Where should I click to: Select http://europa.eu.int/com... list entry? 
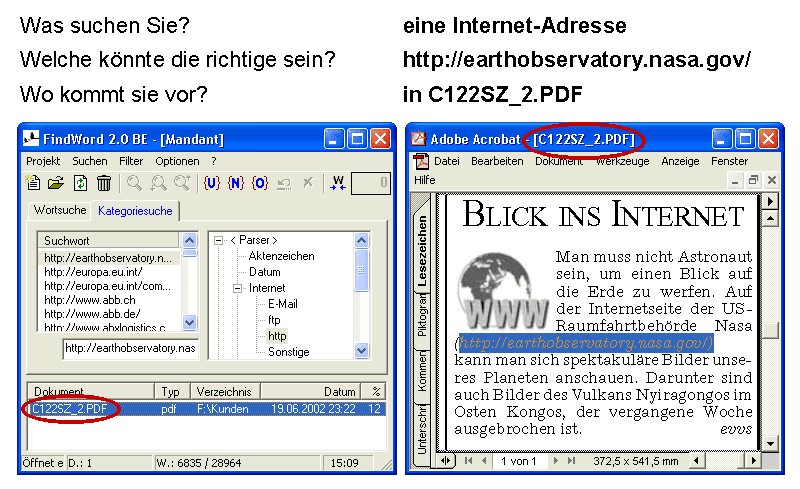[x=108, y=286]
